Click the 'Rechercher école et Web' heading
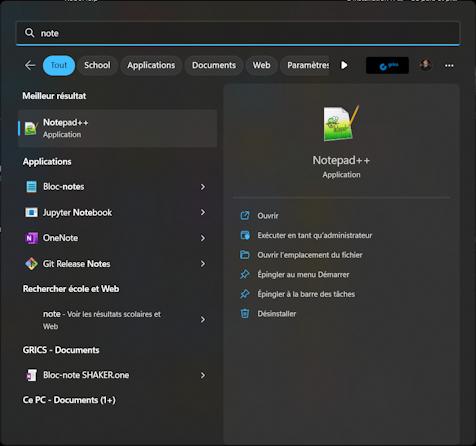Viewport: 476px width, 446px height. pos(71,289)
